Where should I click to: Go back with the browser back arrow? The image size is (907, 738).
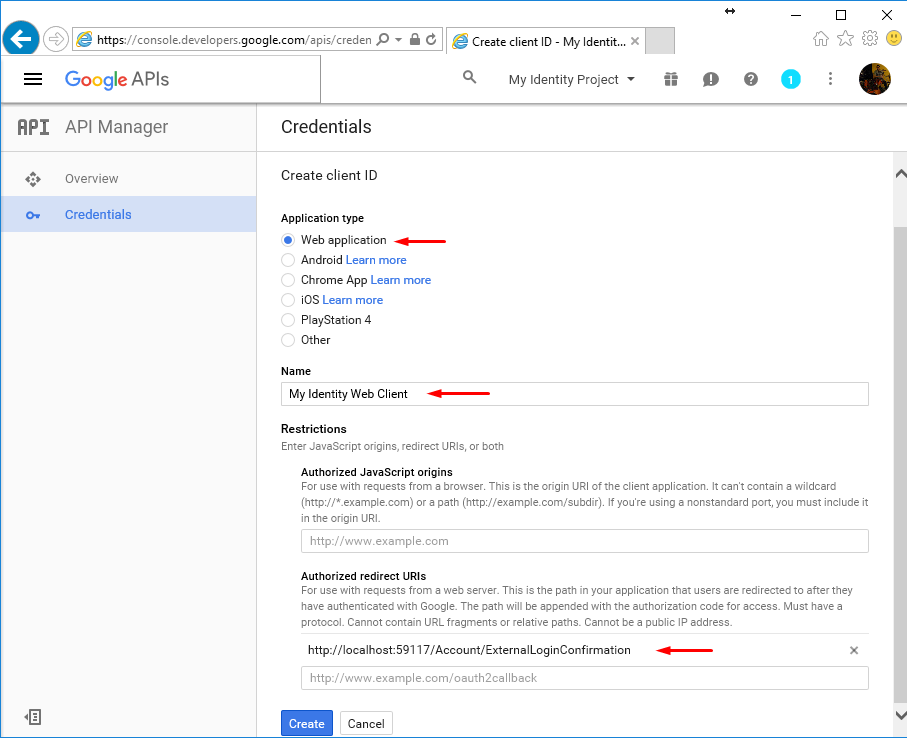21,39
